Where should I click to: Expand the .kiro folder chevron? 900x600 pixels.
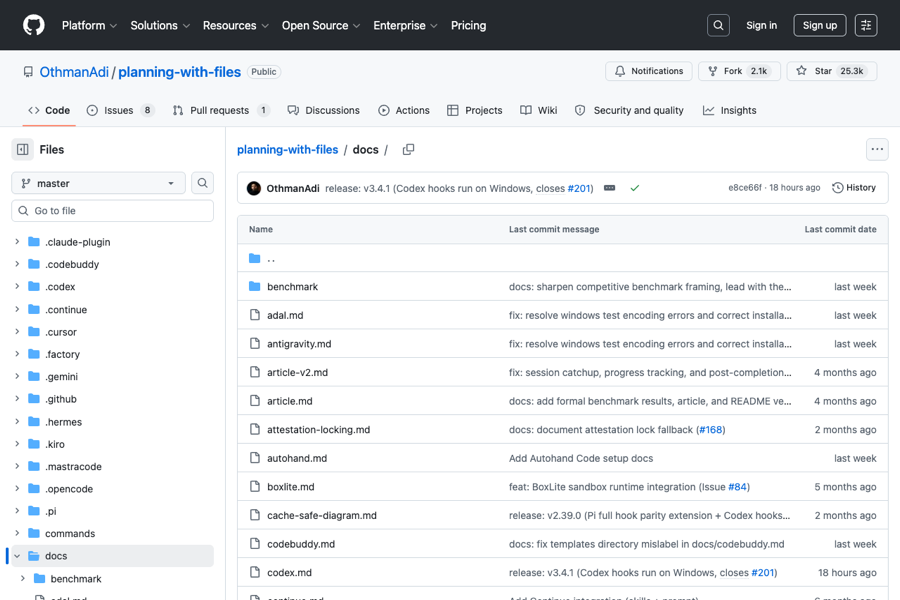tap(17, 444)
